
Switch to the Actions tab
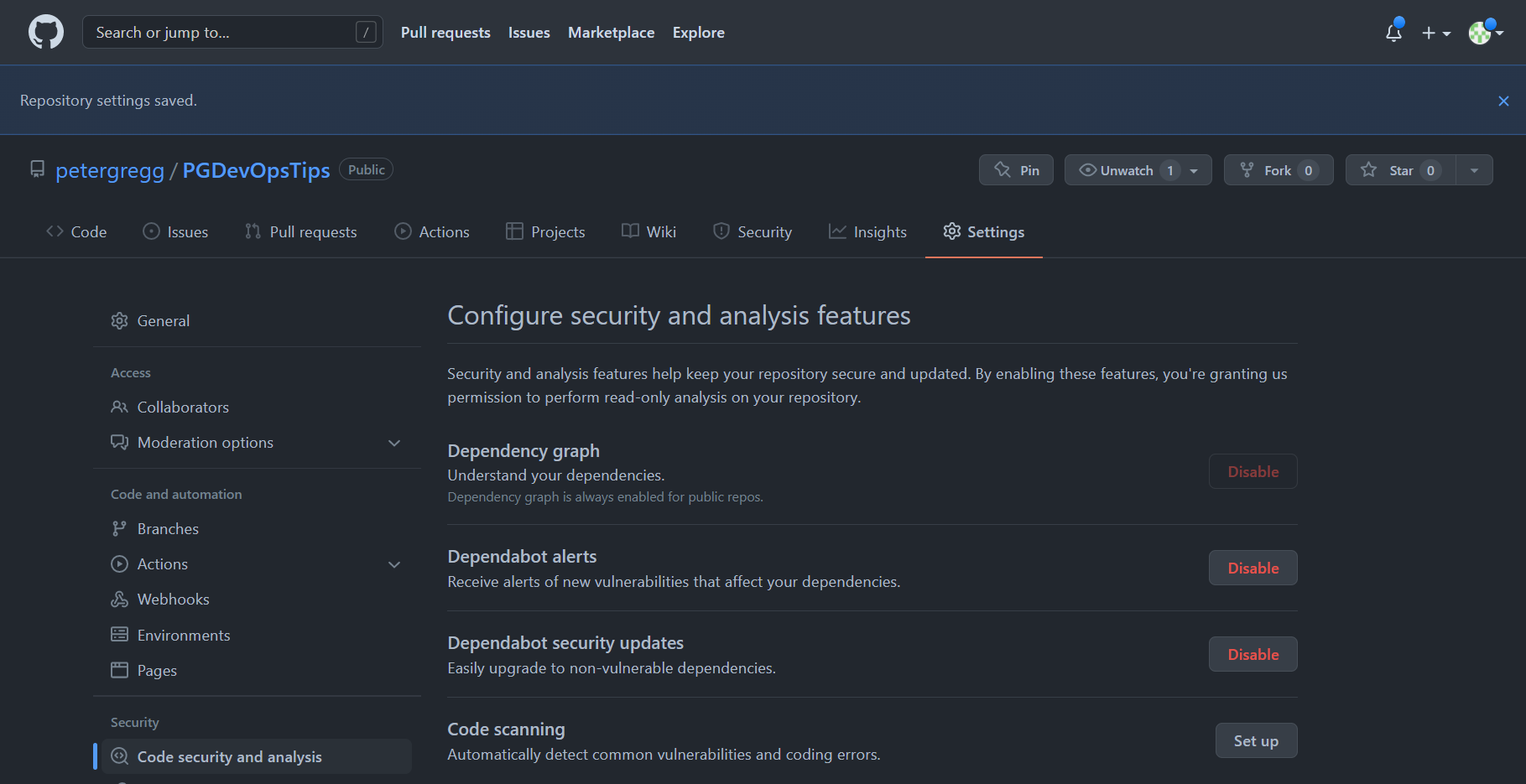point(432,232)
